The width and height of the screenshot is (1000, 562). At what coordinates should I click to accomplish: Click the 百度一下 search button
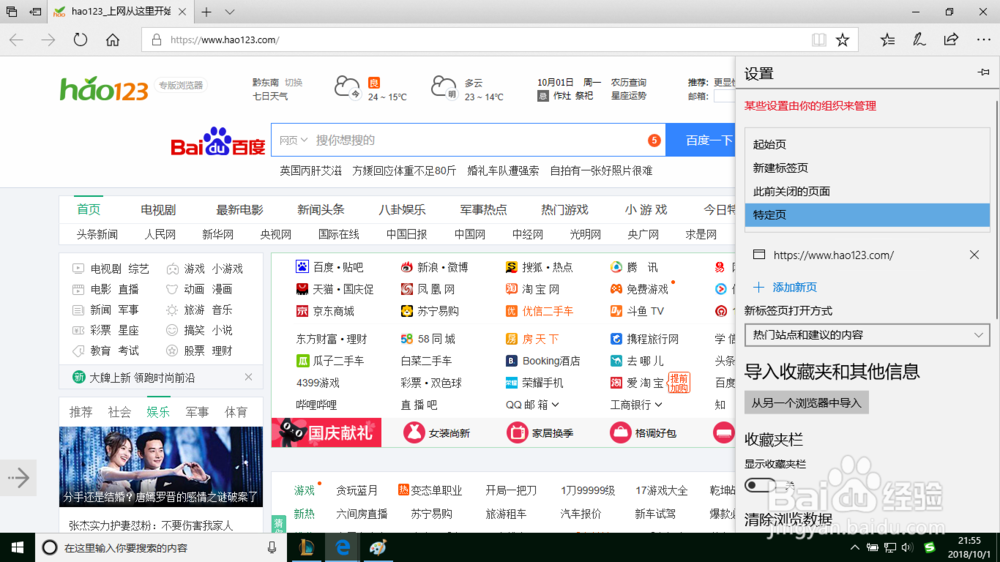point(701,140)
